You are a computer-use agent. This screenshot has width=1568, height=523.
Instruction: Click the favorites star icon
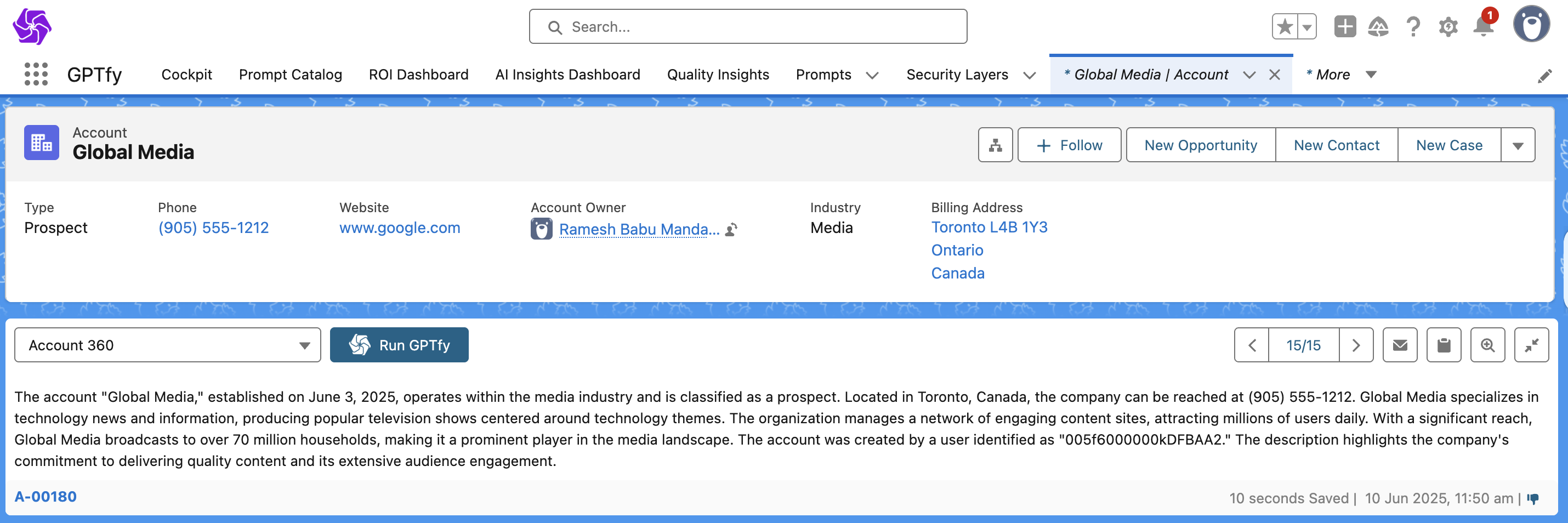tap(1285, 27)
